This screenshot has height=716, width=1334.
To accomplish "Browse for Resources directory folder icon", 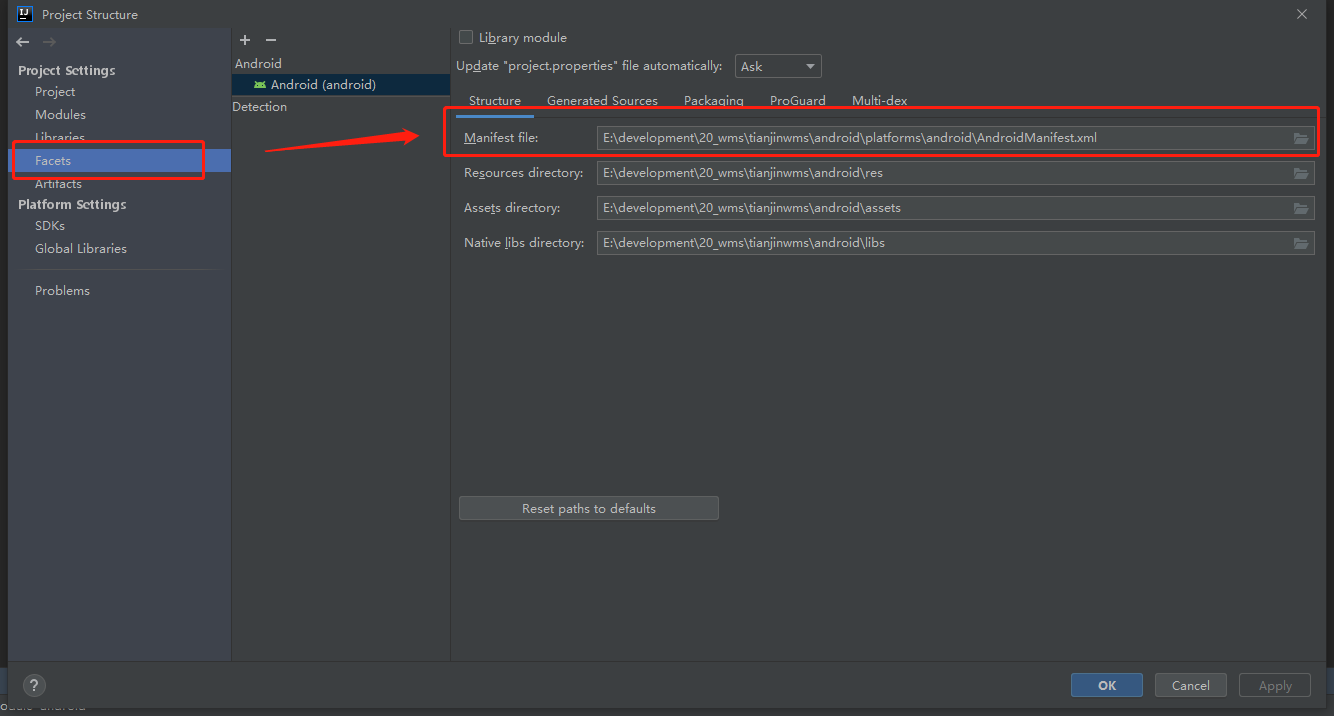I will (1301, 173).
